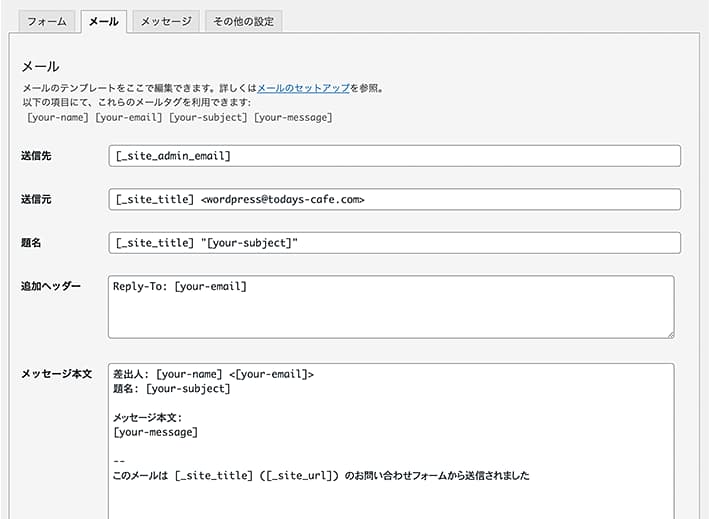Click the 追加ヘッダー textarea
This screenshot has width=710, height=519.
click(391, 307)
